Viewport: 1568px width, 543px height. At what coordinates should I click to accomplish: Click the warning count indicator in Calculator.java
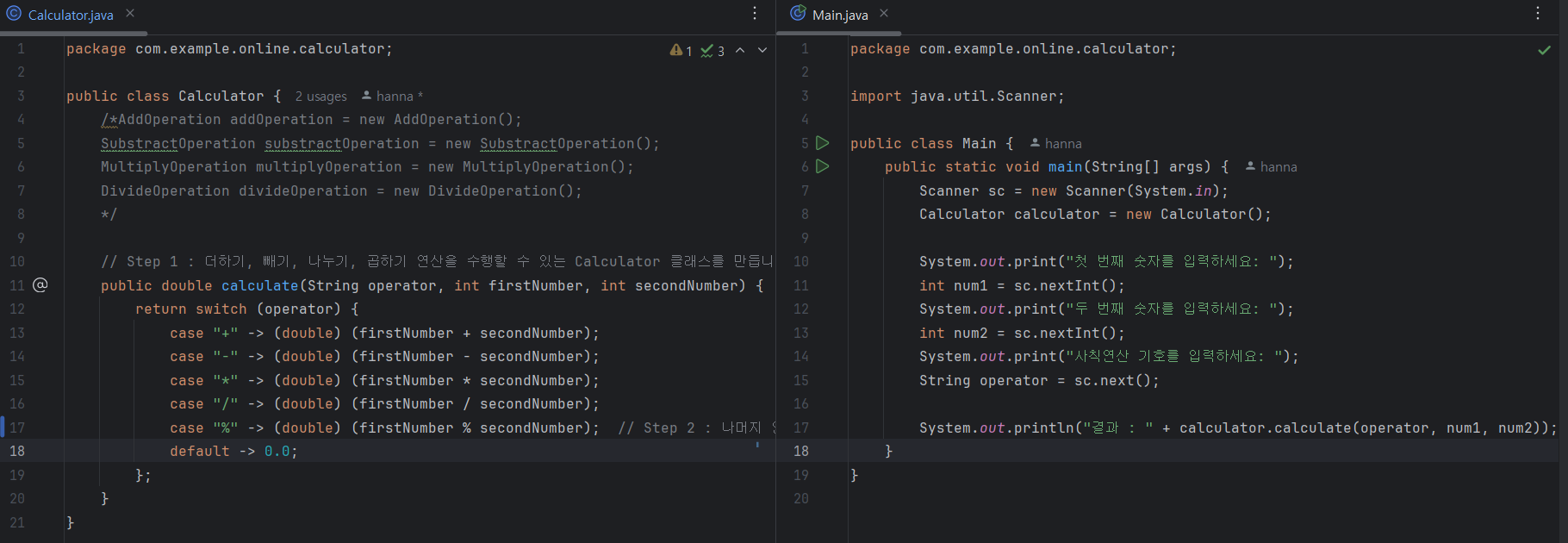tap(681, 51)
